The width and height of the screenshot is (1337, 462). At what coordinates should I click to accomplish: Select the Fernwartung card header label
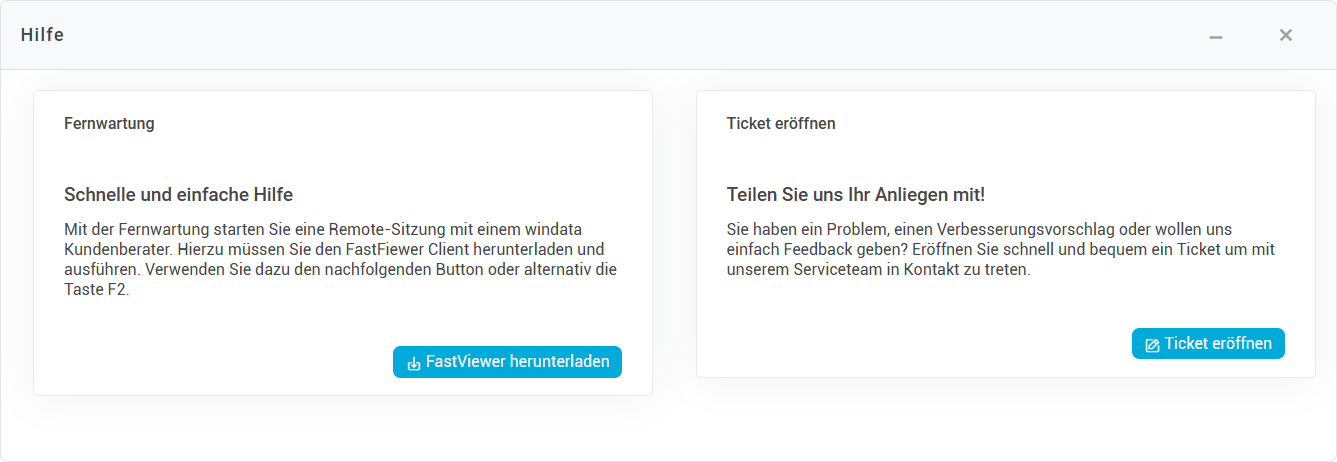pyautogui.click(x=109, y=124)
